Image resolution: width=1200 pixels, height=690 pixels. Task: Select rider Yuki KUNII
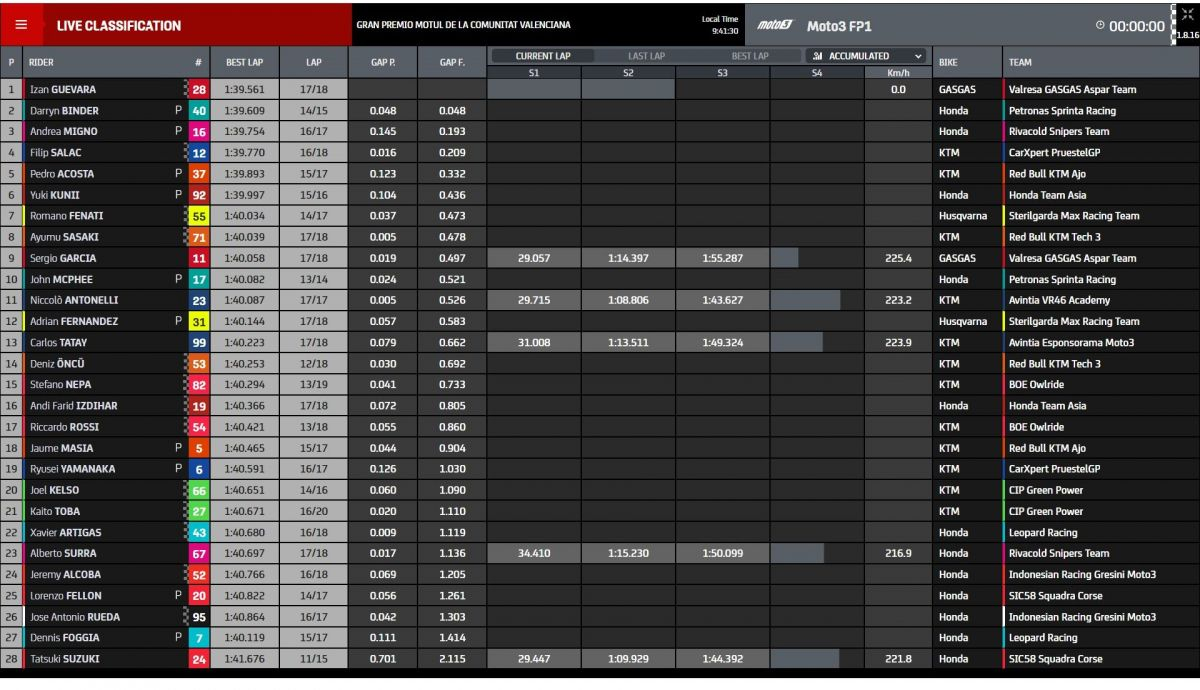pos(54,195)
